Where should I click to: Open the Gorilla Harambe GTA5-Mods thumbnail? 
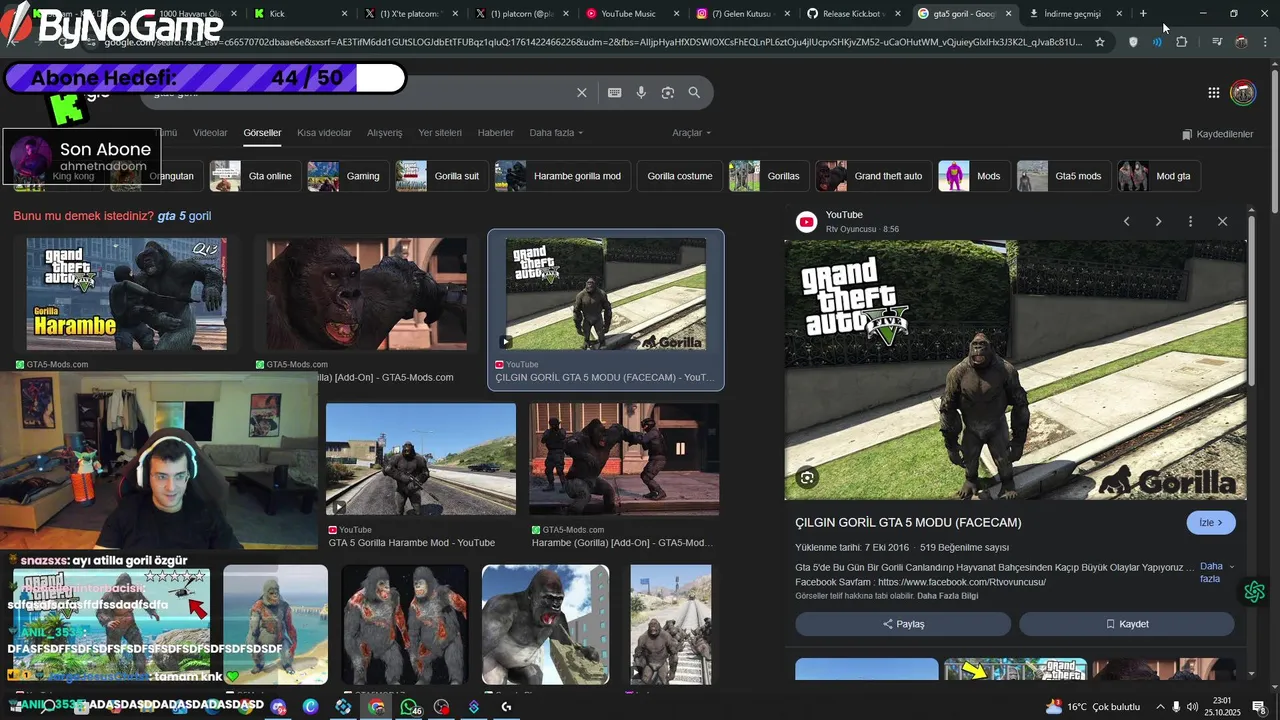(126, 294)
